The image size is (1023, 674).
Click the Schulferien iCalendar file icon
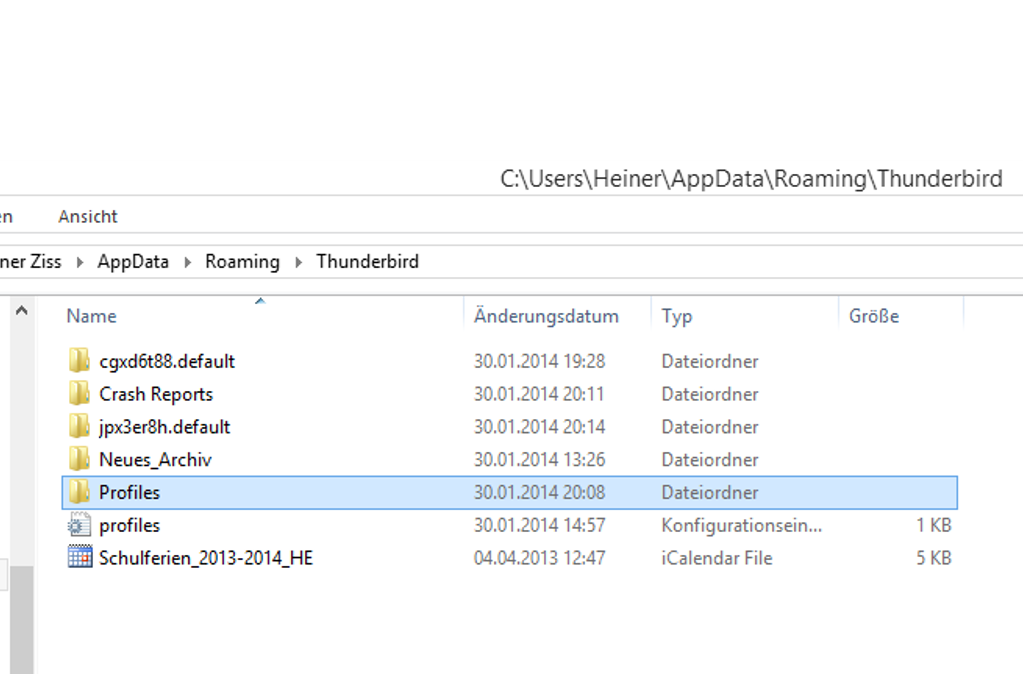click(x=80, y=558)
